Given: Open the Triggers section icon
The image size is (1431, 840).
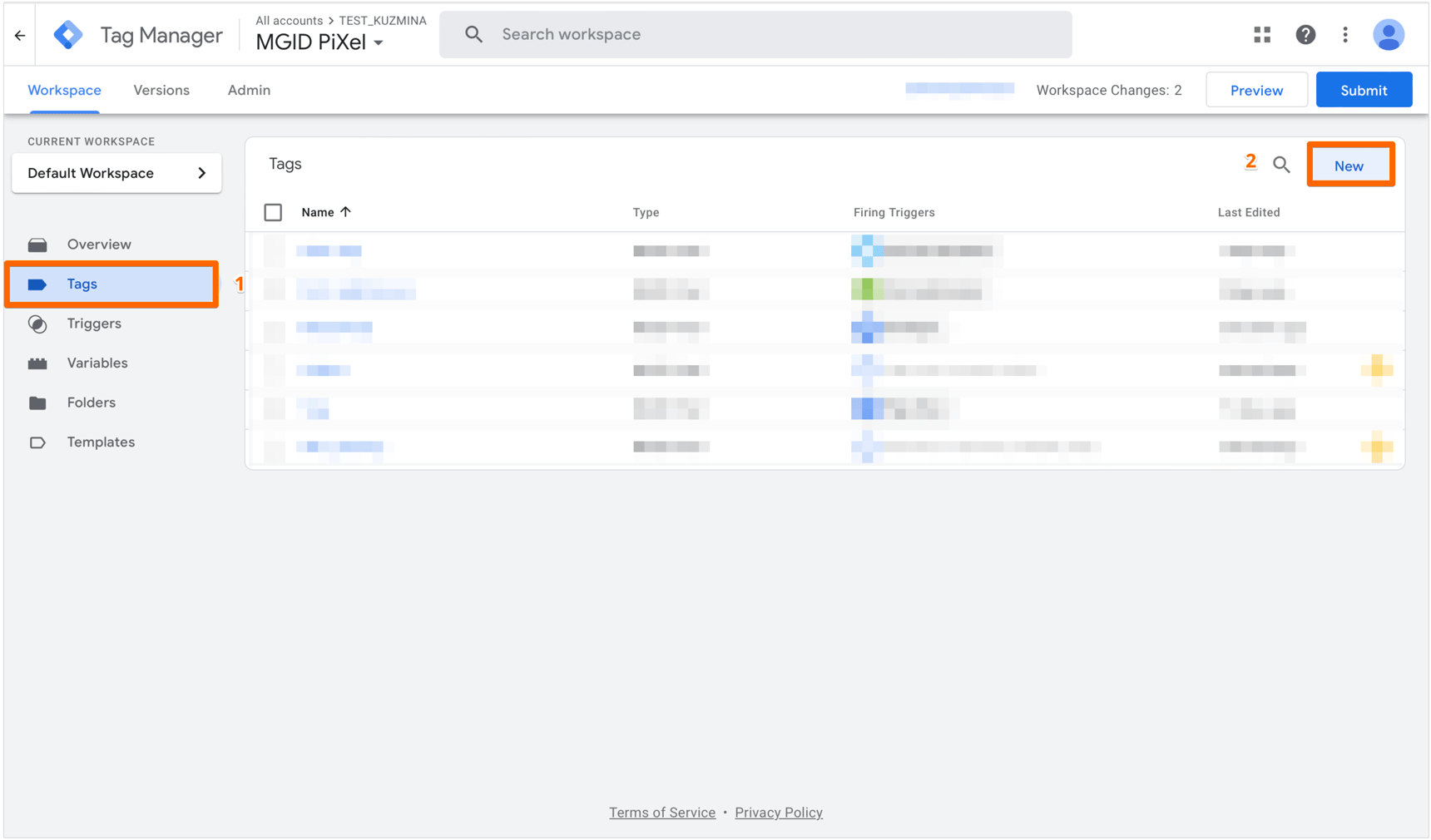Looking at the screenshot, I should pyautogui.click(x=38, y=324).
